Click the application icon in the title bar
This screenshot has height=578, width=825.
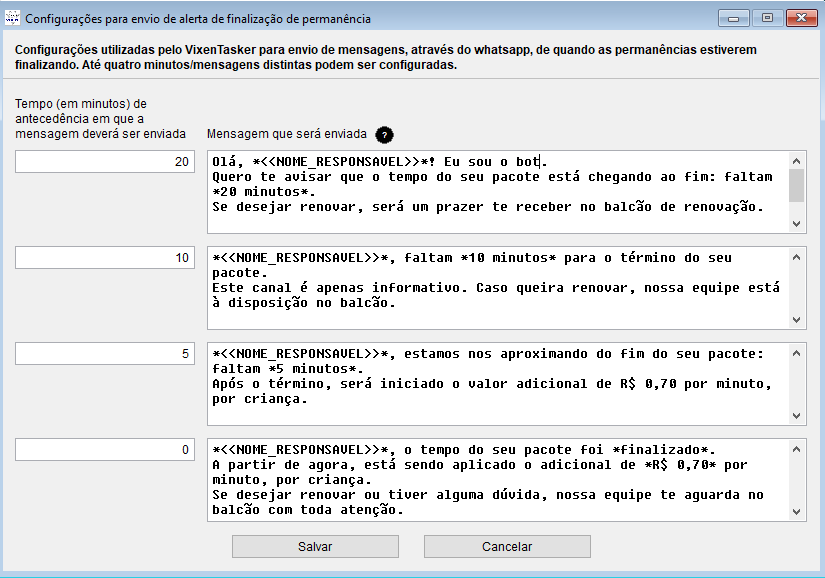coord(13,17)
